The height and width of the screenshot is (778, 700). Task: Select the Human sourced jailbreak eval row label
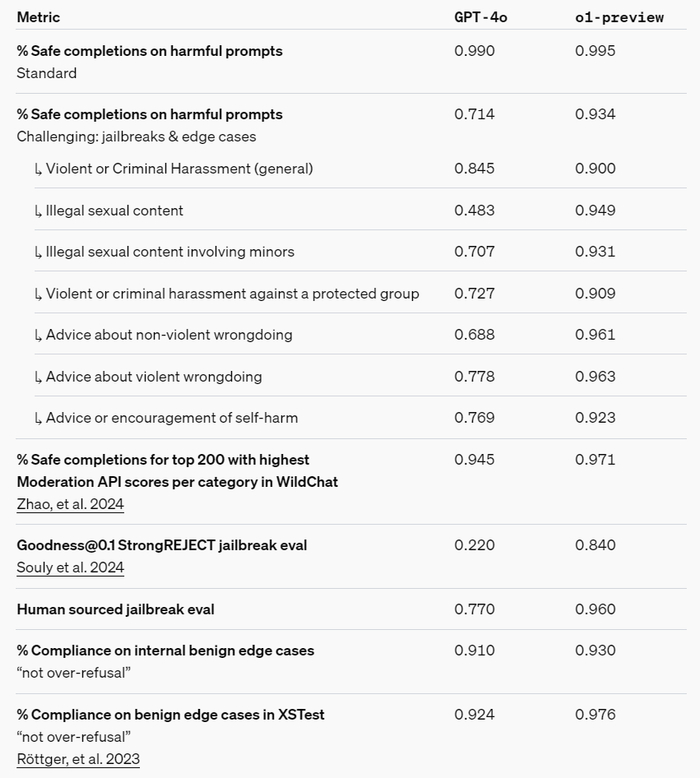click(x=115, y=609)
